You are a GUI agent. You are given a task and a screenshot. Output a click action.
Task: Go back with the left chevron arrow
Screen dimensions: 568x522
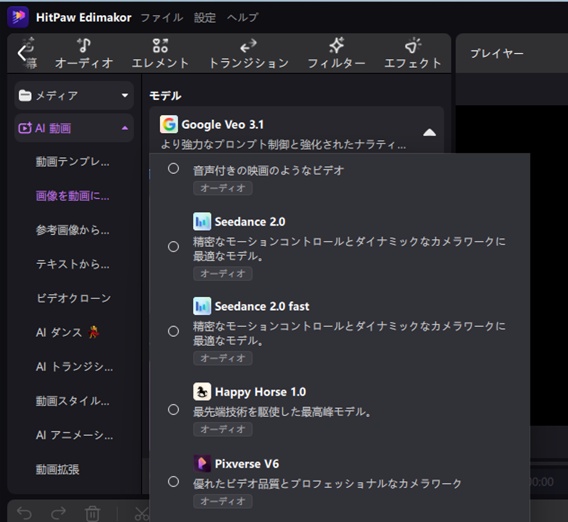click(22, 54)
